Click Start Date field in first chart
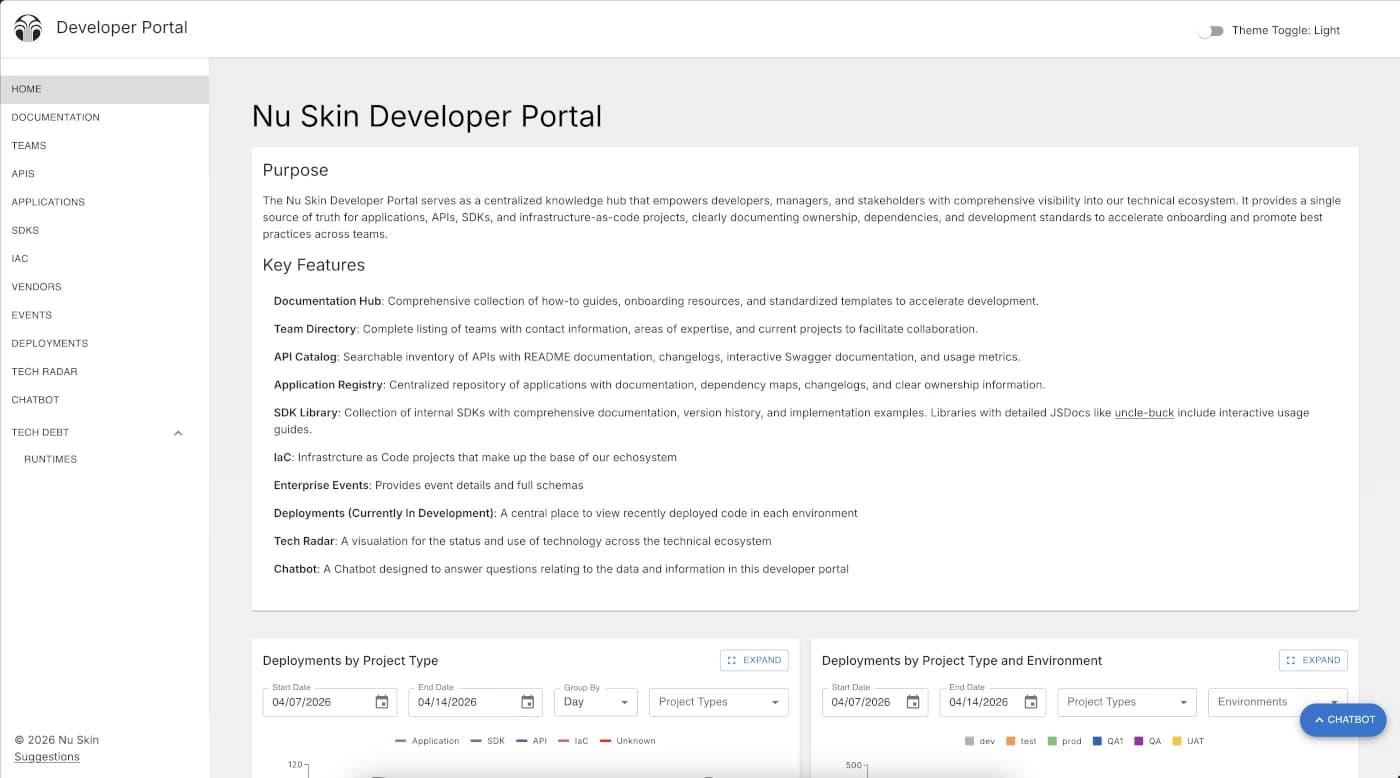Viewport: 1400px width, 778px height. 329,702
